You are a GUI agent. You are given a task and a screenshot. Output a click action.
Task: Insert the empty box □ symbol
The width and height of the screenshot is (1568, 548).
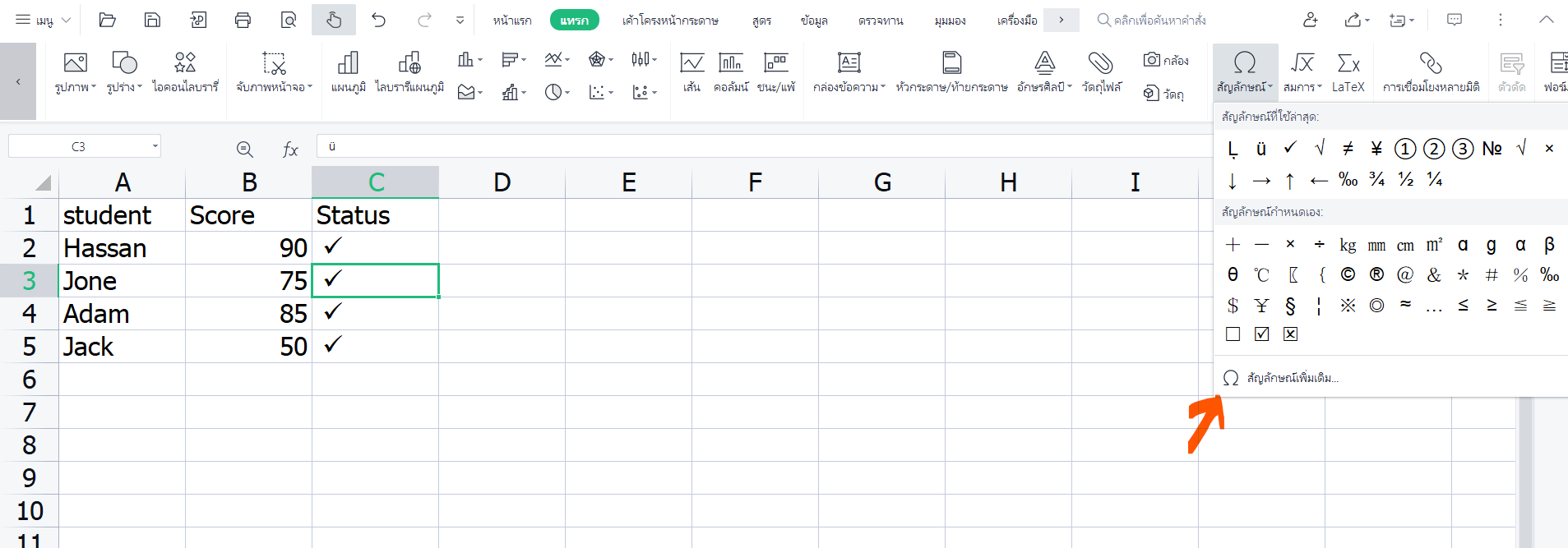1233,334
